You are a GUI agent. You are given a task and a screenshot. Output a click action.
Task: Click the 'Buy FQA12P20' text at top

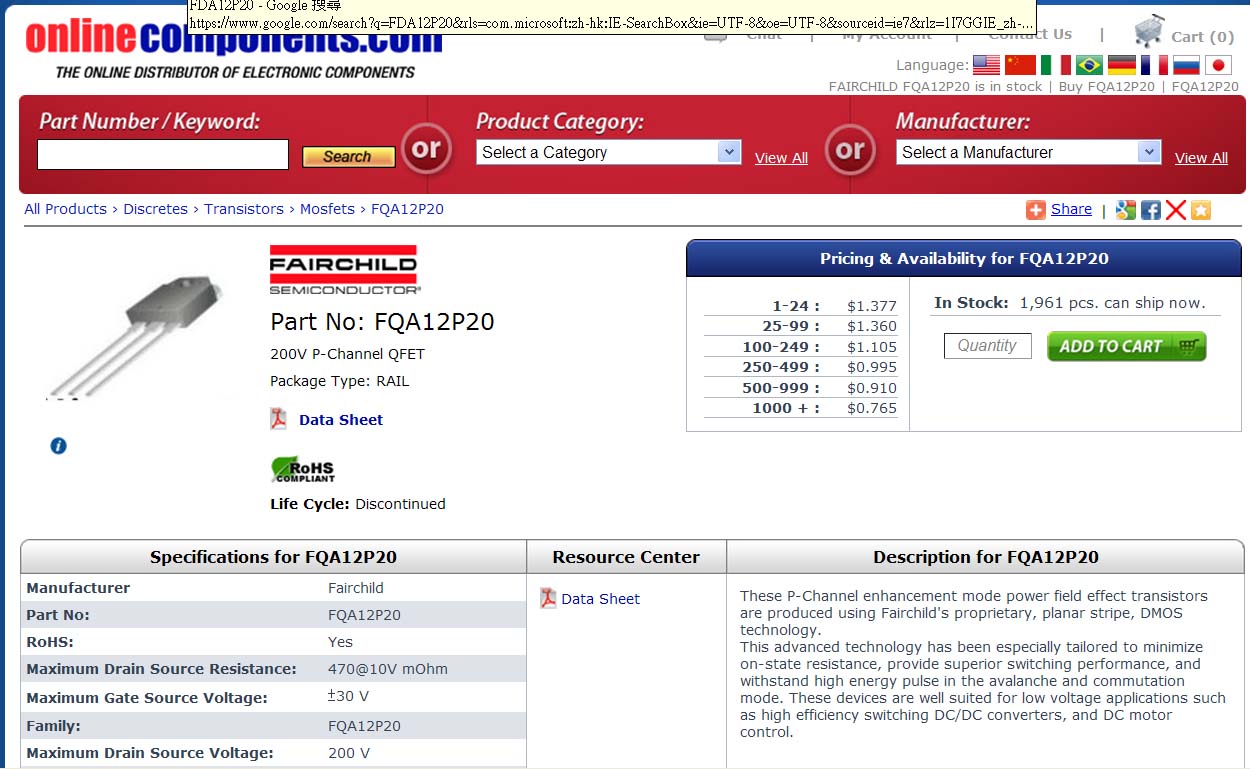[1106, 86]
